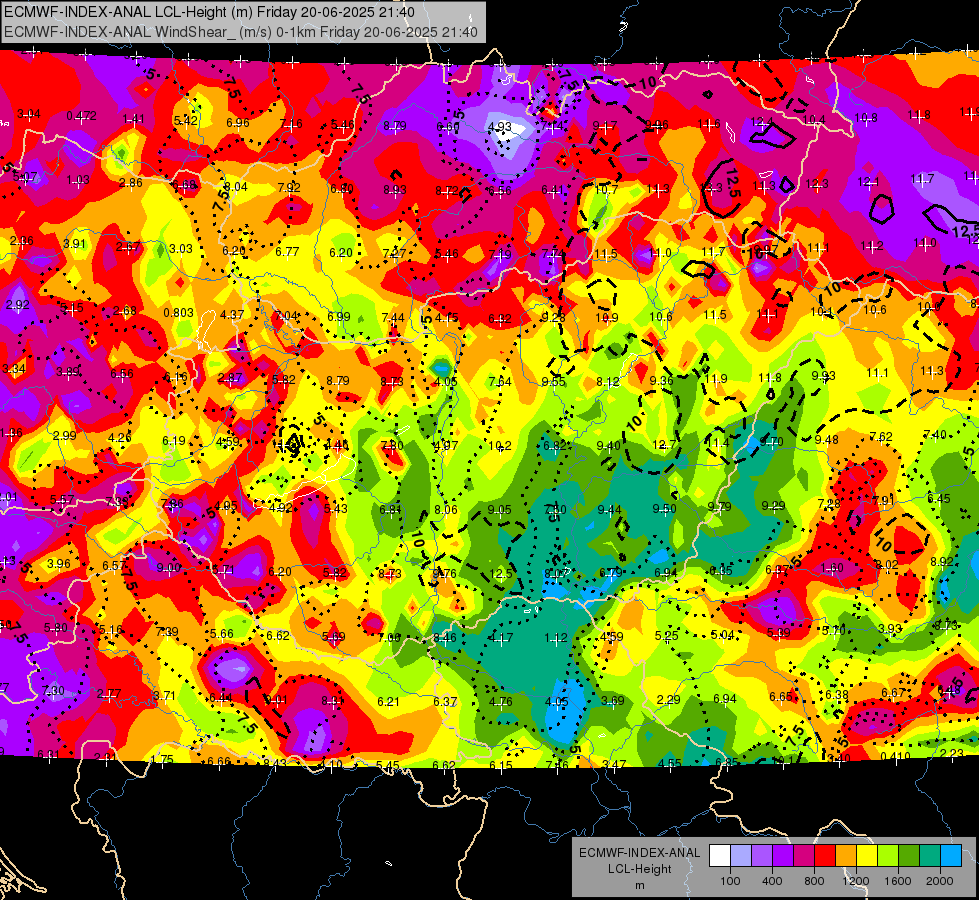Viewport: 979px width, 900px height.
Task: Click the wind shear value "6.77"
Action: pos(287,252)
